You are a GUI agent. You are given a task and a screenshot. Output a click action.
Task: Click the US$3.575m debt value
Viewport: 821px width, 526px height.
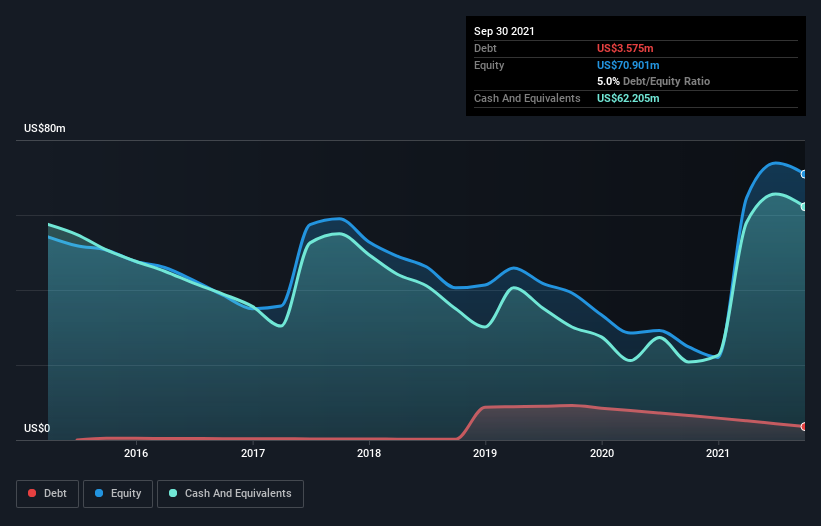[625, 48]
